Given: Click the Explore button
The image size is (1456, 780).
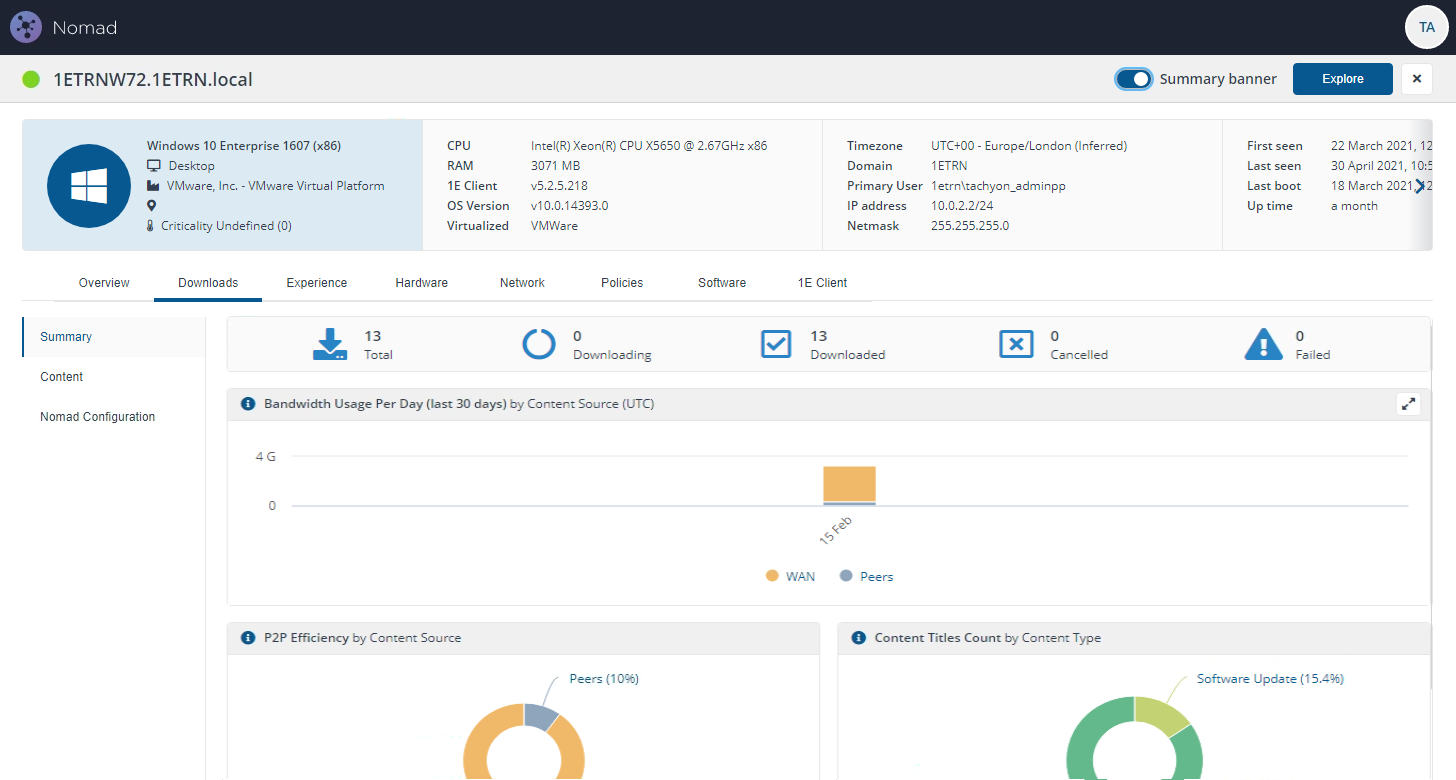Looking at the screenshot, I should coord(1343,79).
